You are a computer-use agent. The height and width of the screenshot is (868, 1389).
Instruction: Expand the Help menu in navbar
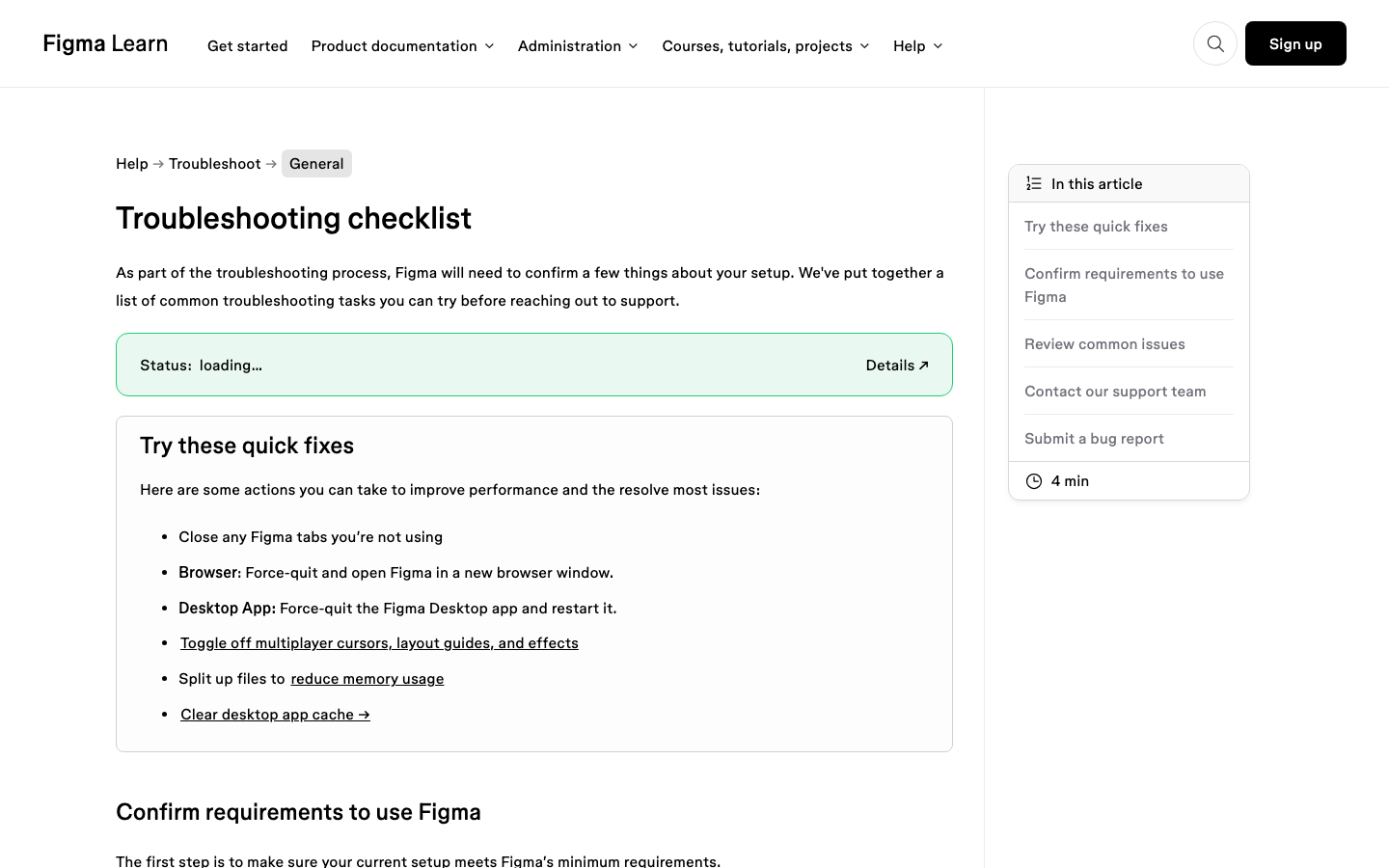917,45
